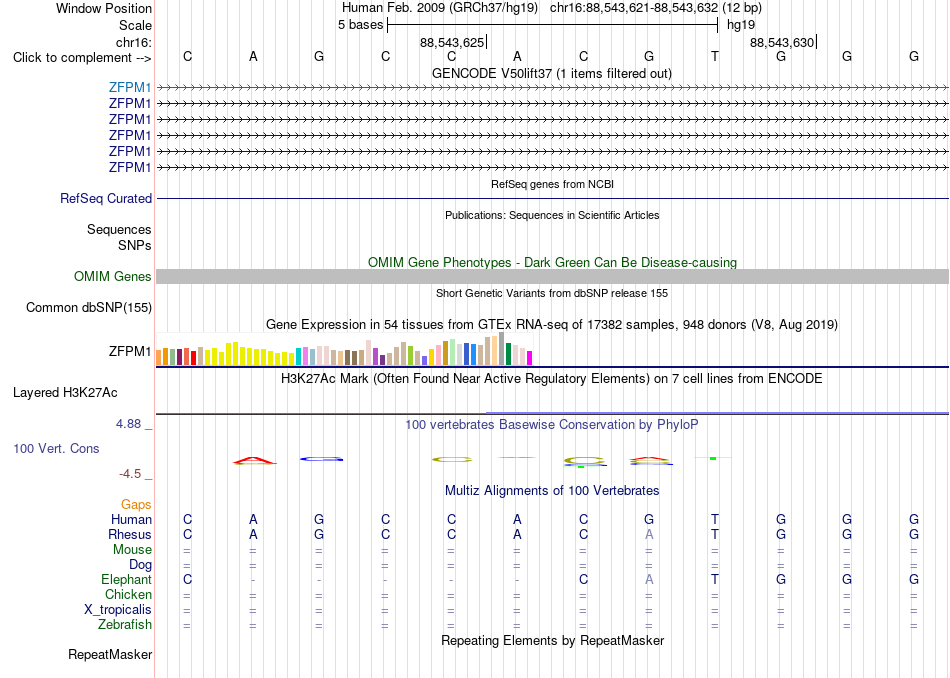Click the SNPs subtrack label
950x678 pixels.
[x=135, y=245]
